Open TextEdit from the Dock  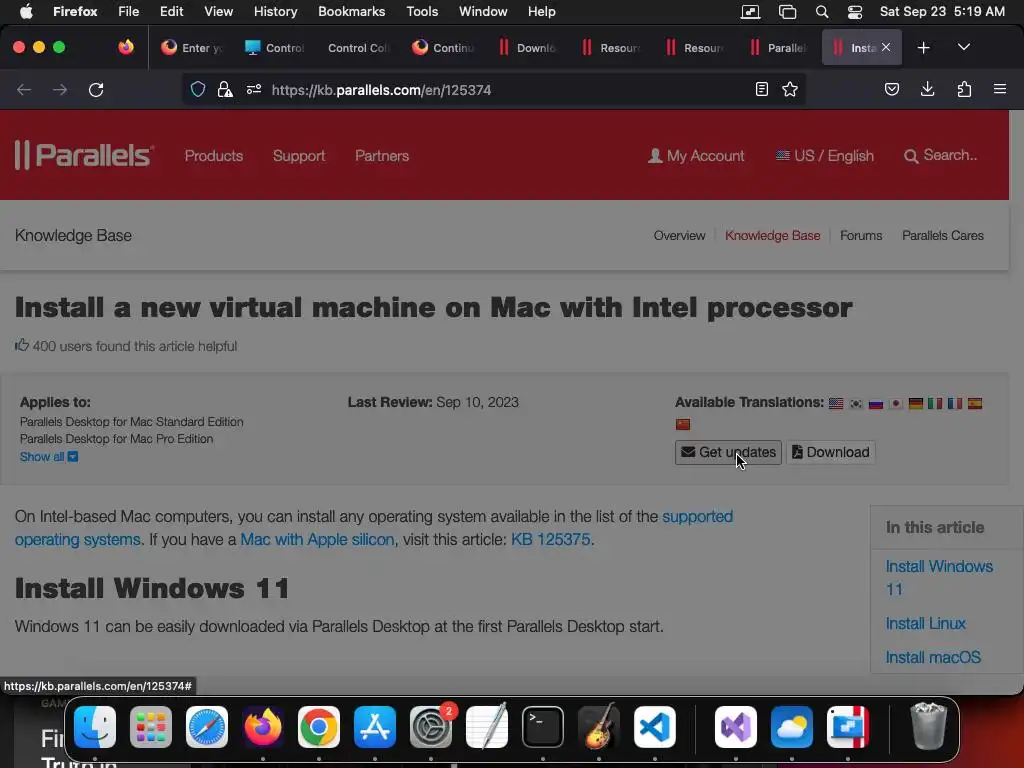(487, 726)
